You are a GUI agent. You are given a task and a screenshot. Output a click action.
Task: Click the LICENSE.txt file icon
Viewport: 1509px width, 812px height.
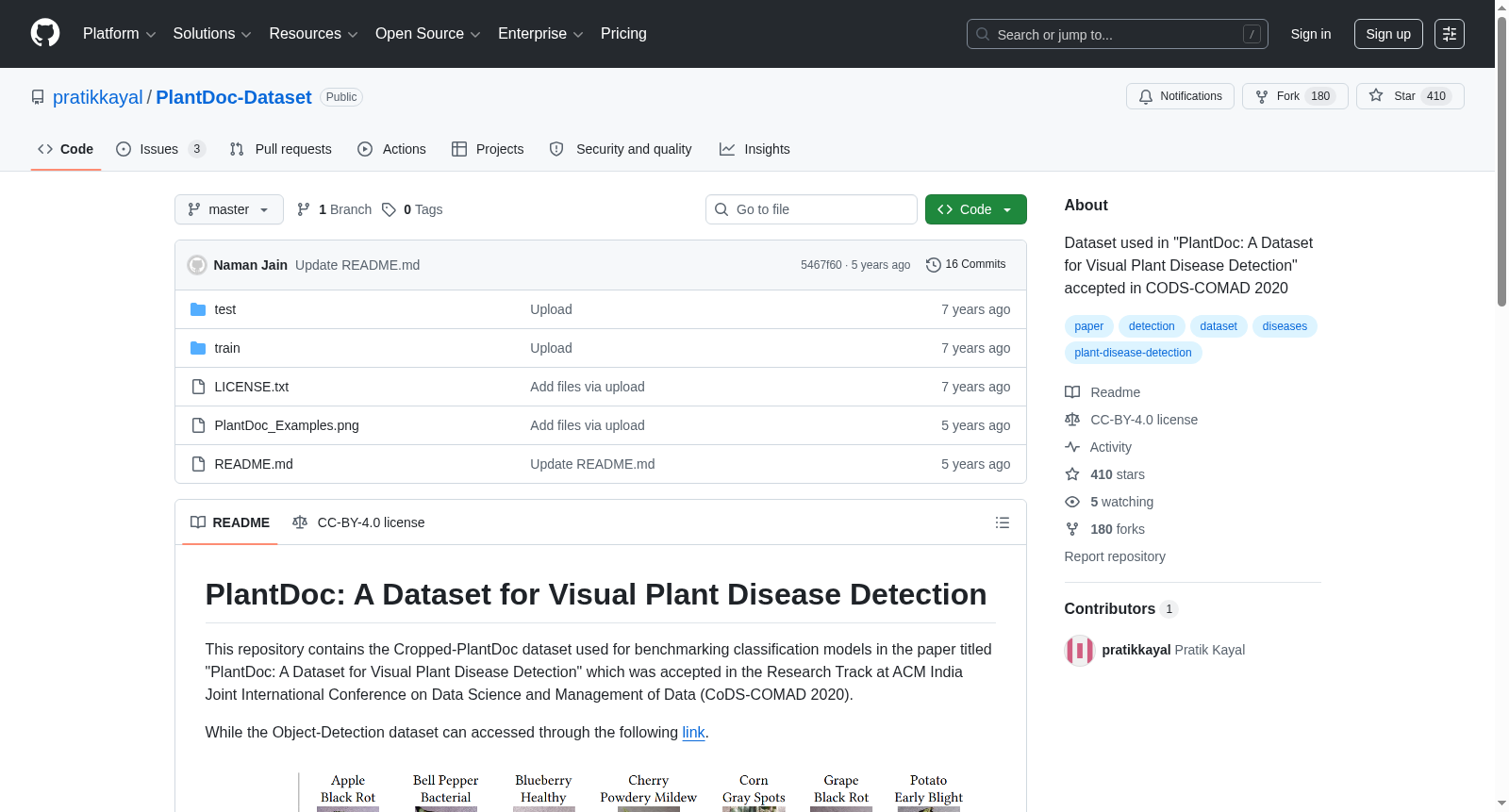(198, 387)
